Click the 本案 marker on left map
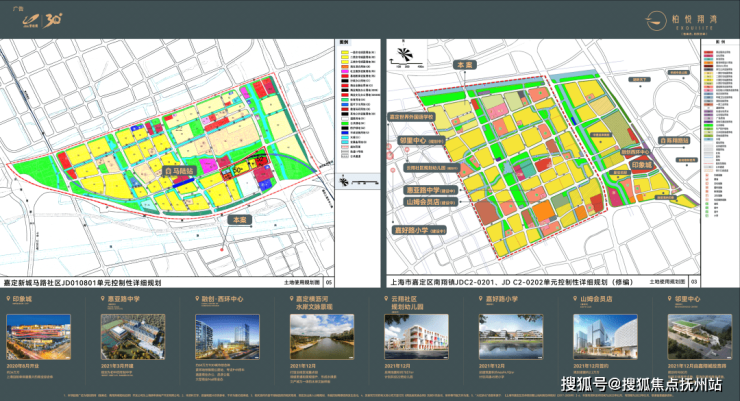Image resolution: width=740 pixels, height=401 pixels. click(x=237, y=220)
